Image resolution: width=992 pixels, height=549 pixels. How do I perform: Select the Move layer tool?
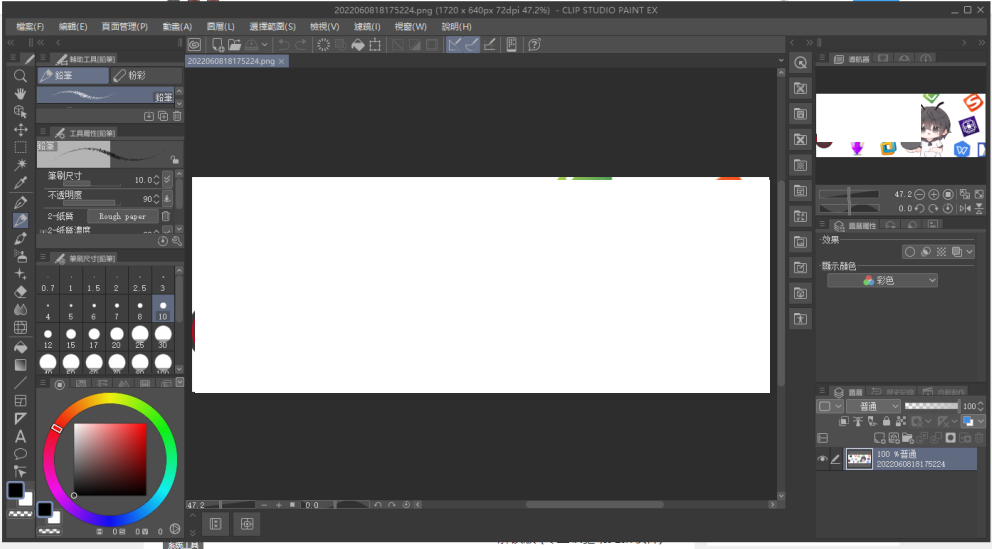click(20, 130)
